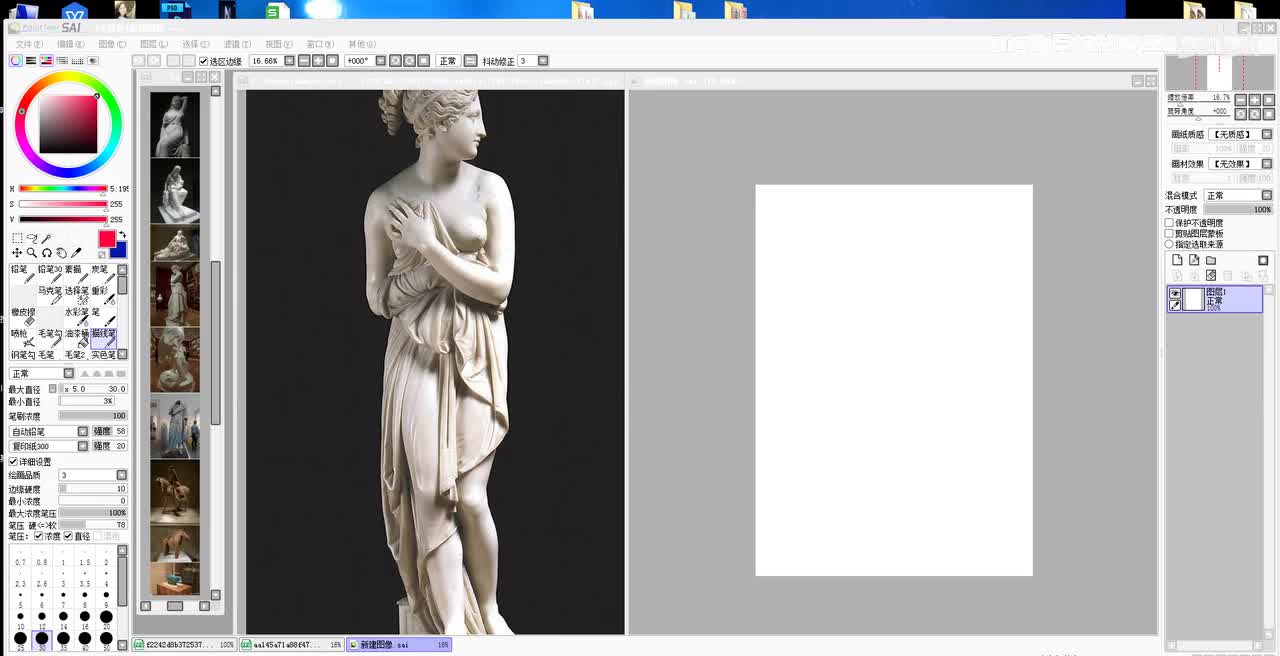
Task: Open 抖动修正 stabilizer value dropdown
Action: pyautogui.click(x=543, y=61)
